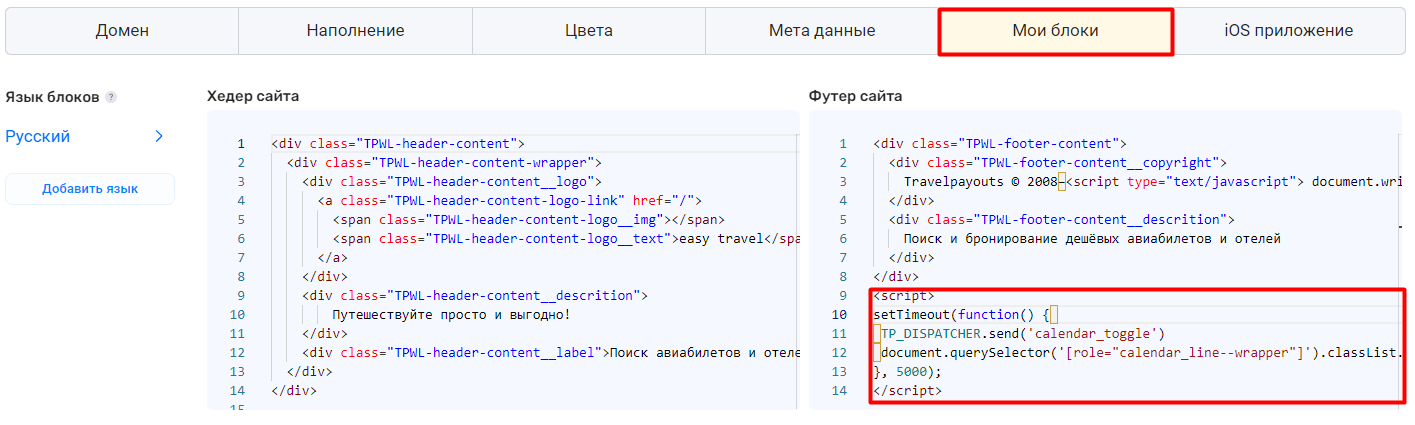Click the 'Путешествуйте просто и выгодно!' line
This screenshot has width=1415, height=425.
click(451, 315)
